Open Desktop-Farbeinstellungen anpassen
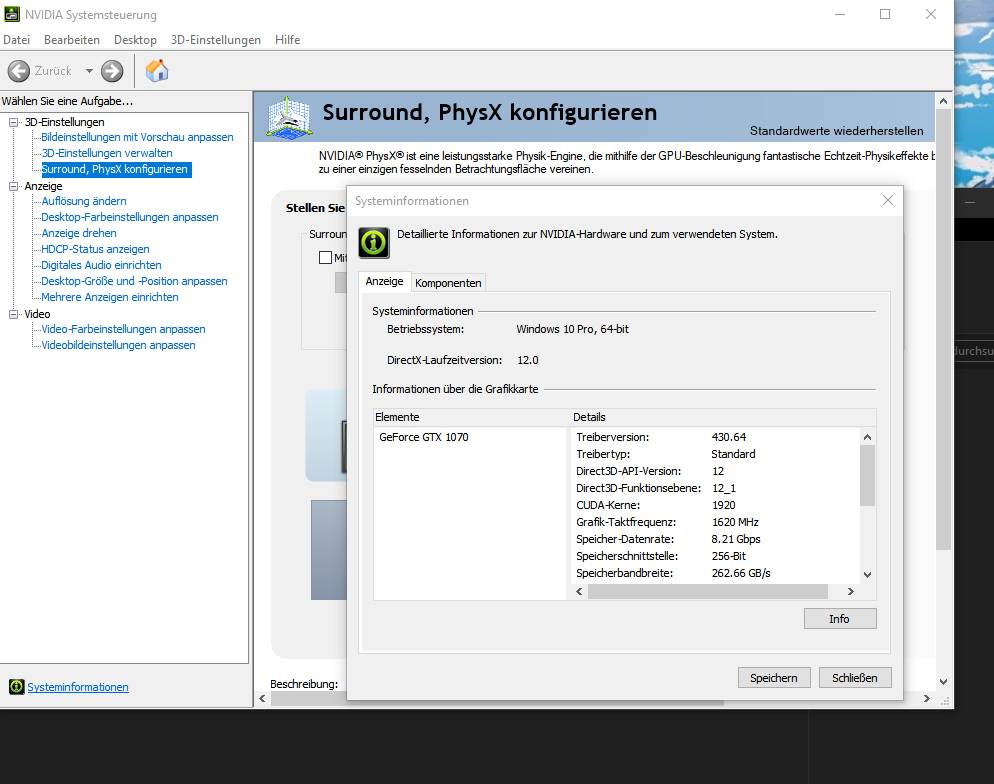 pos(129,217)
